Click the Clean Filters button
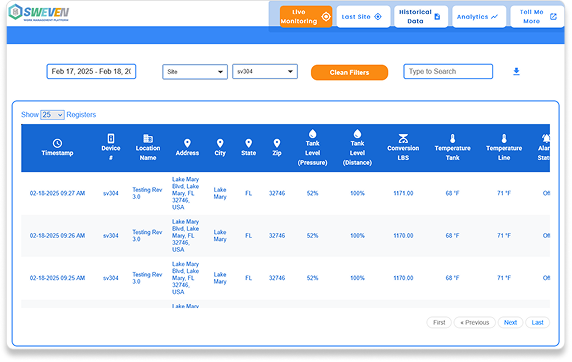 tap(349, 72)
